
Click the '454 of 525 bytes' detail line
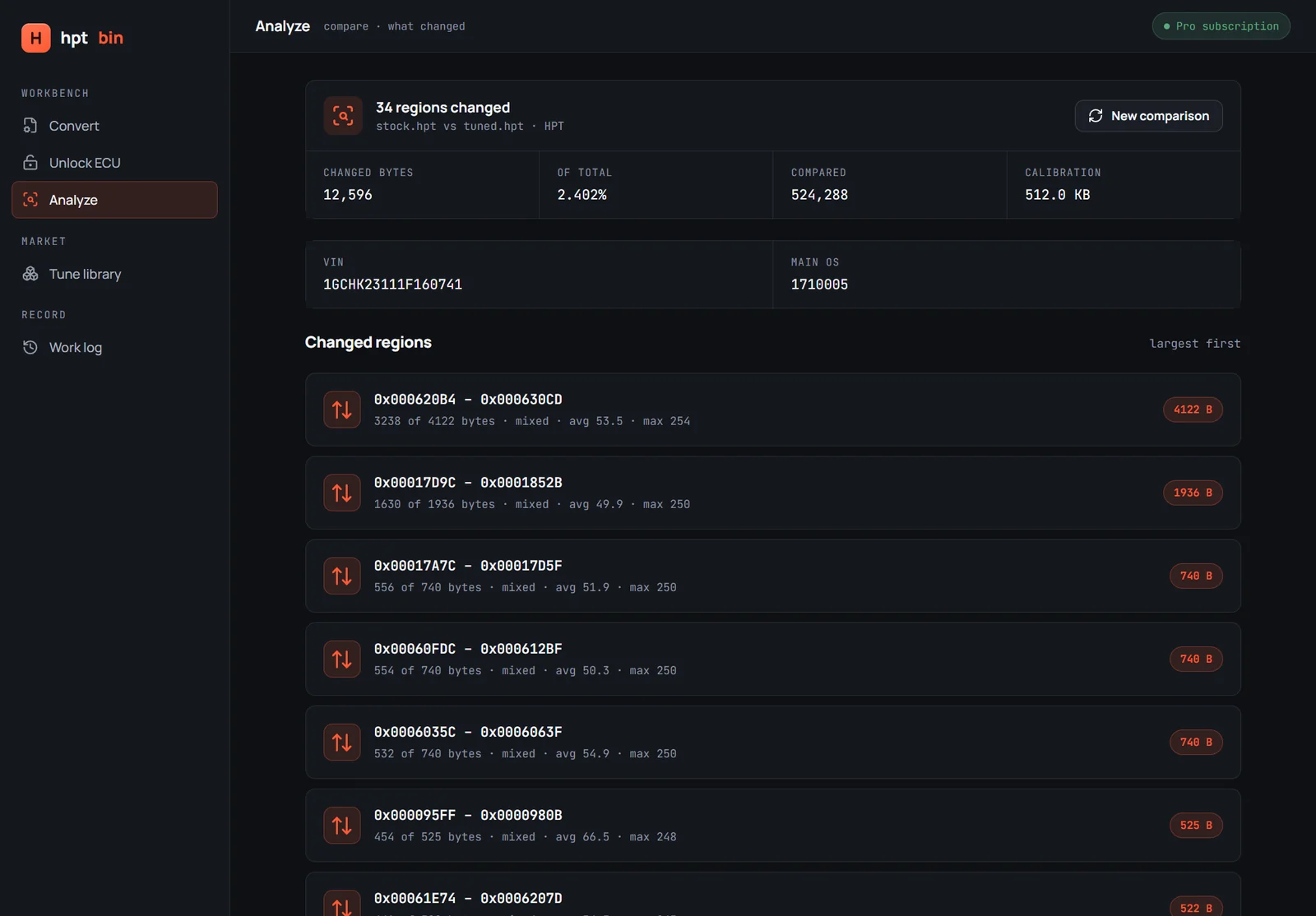point(526,837)
